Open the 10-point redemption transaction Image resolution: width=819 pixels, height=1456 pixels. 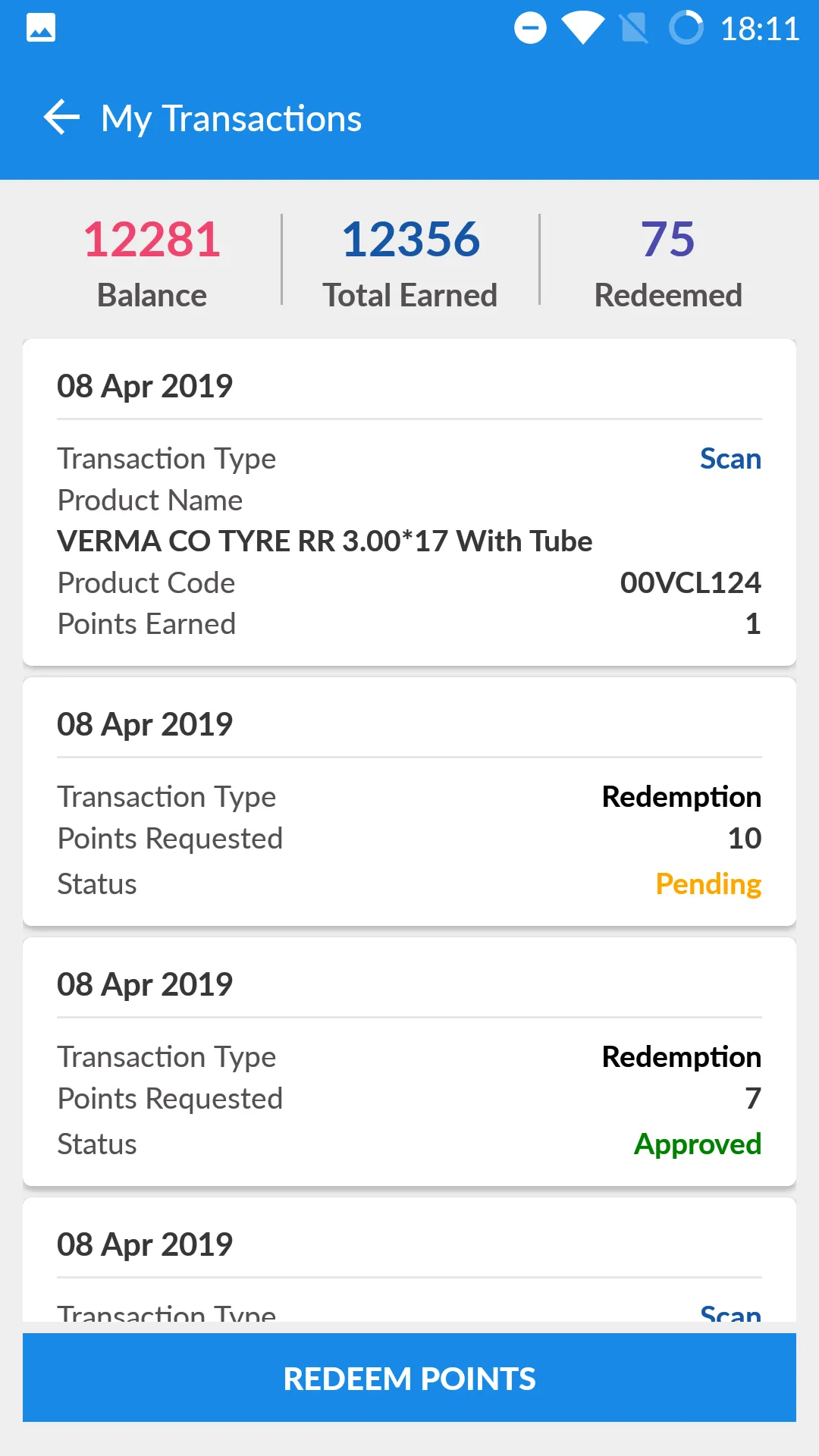tap(409, 802)
